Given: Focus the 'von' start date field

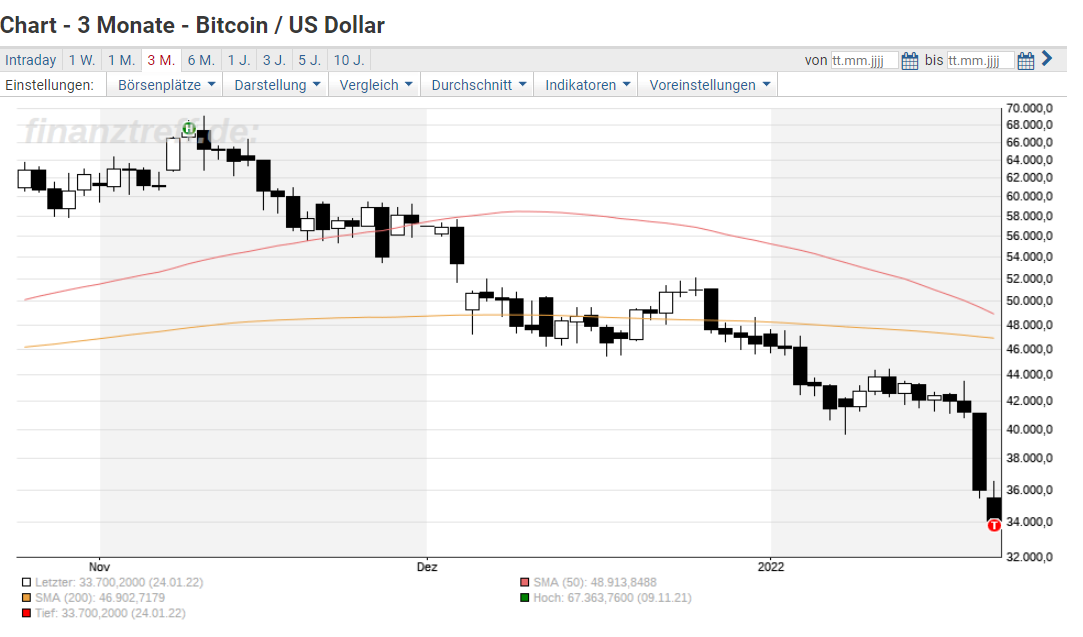Looking at the screenshot, I should tap(864, 61).
